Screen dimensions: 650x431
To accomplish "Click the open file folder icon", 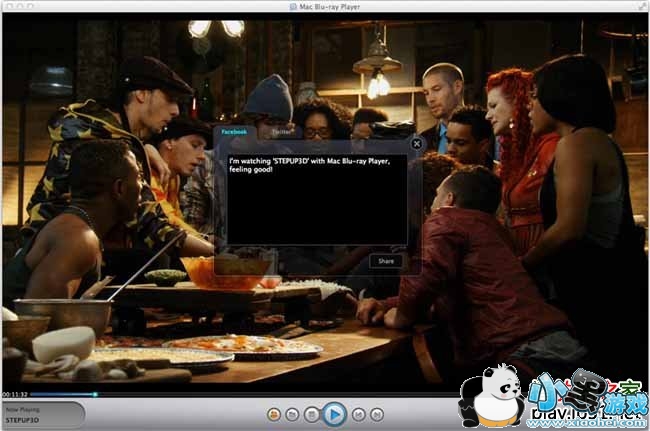I will coord(292,414).
